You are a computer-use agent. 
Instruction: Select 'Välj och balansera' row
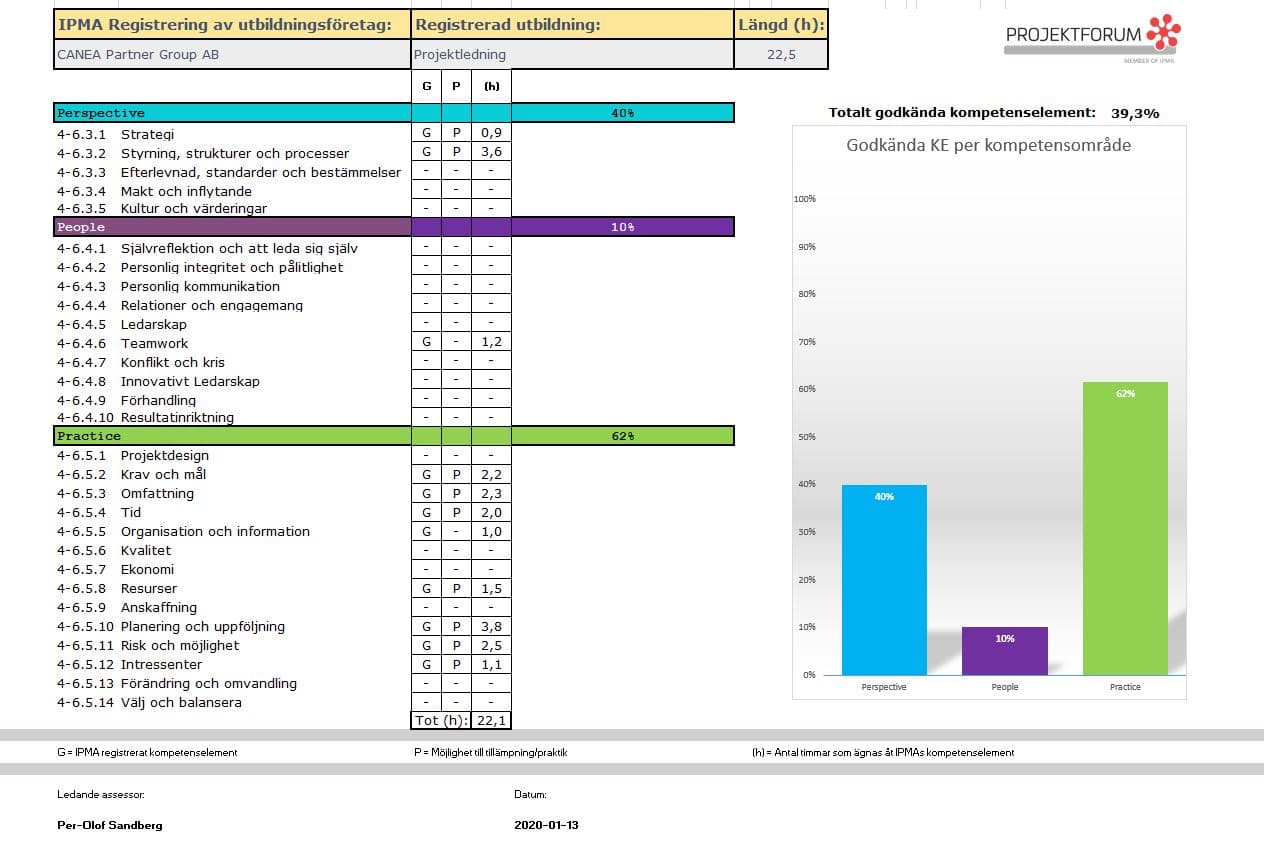(x=181, y=702)
